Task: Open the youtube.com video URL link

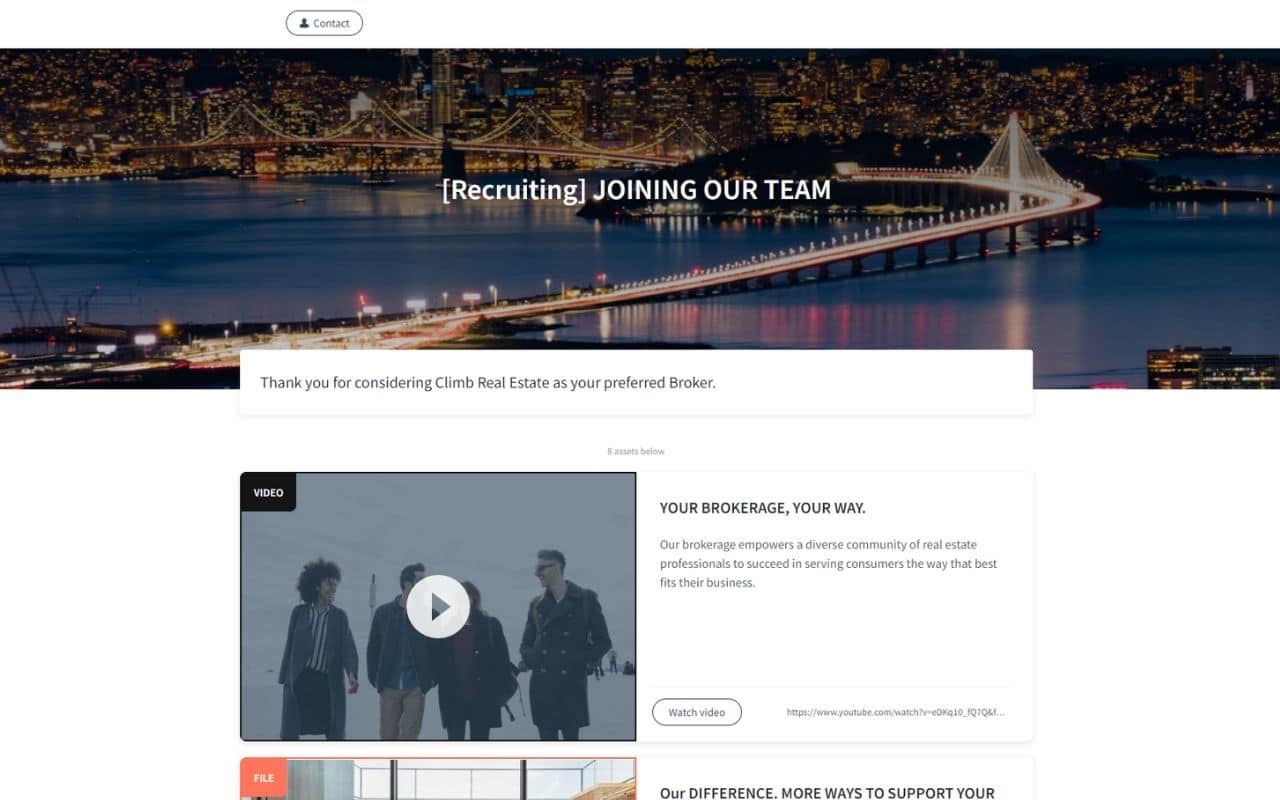Action: [896, 712]
